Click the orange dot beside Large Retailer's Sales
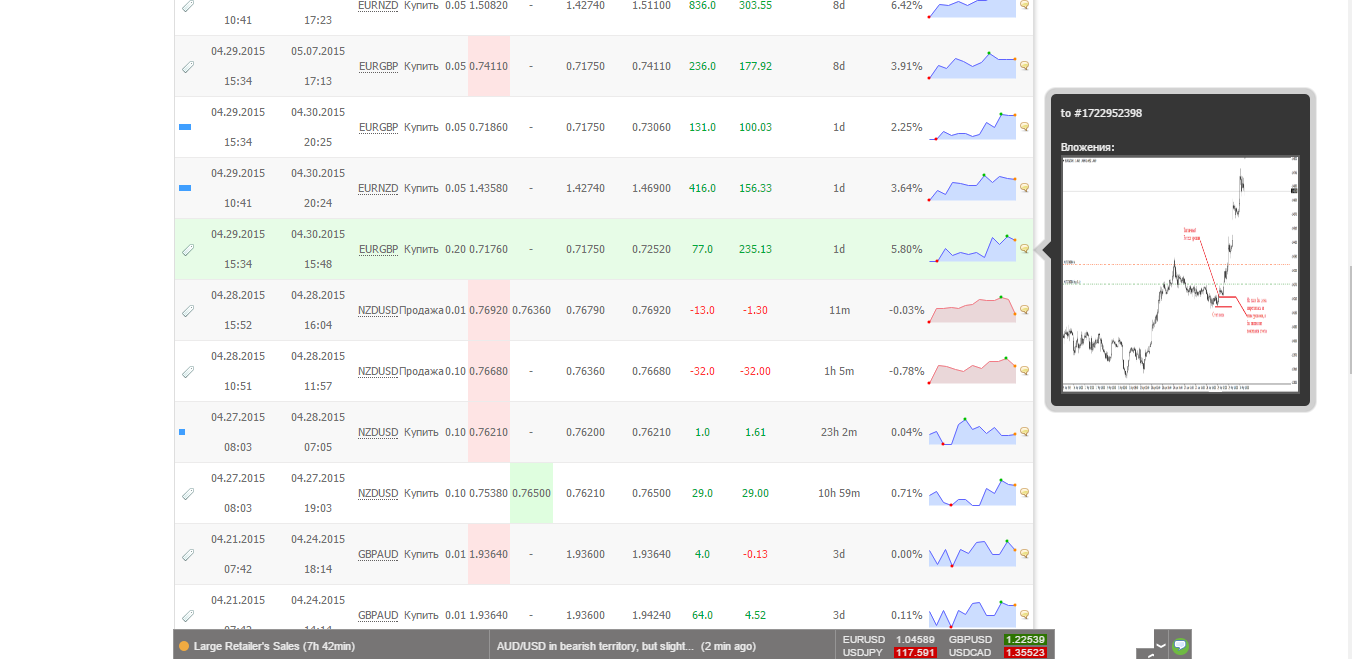 [x=184, y=646]
